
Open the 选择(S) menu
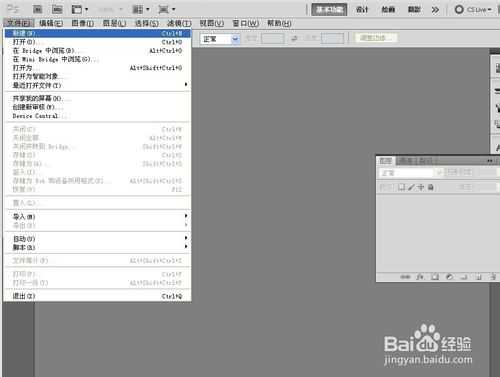pos(146,23)
